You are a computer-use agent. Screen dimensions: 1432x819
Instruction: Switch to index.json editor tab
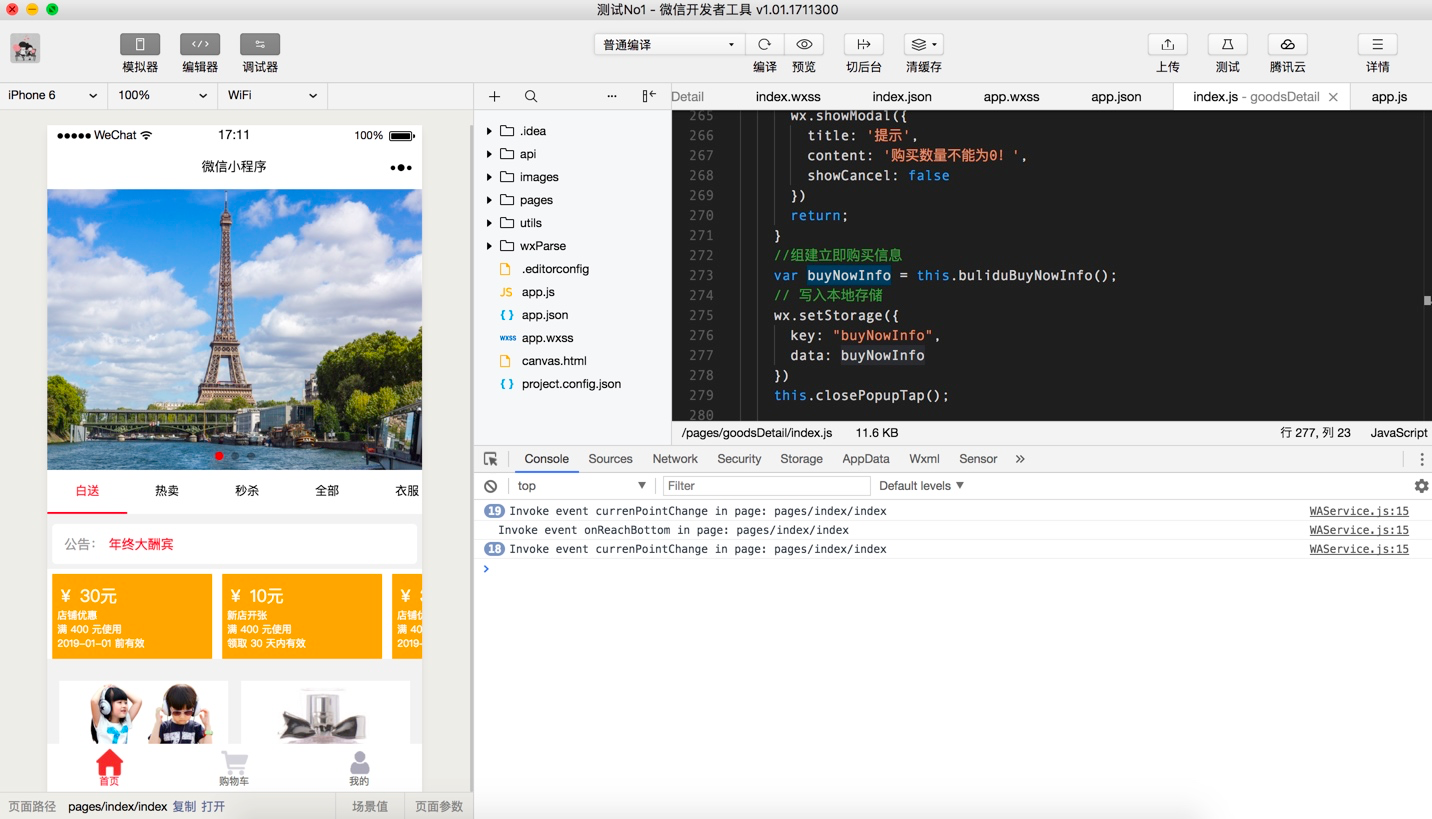pyautogui.click(x=902, y=97)
